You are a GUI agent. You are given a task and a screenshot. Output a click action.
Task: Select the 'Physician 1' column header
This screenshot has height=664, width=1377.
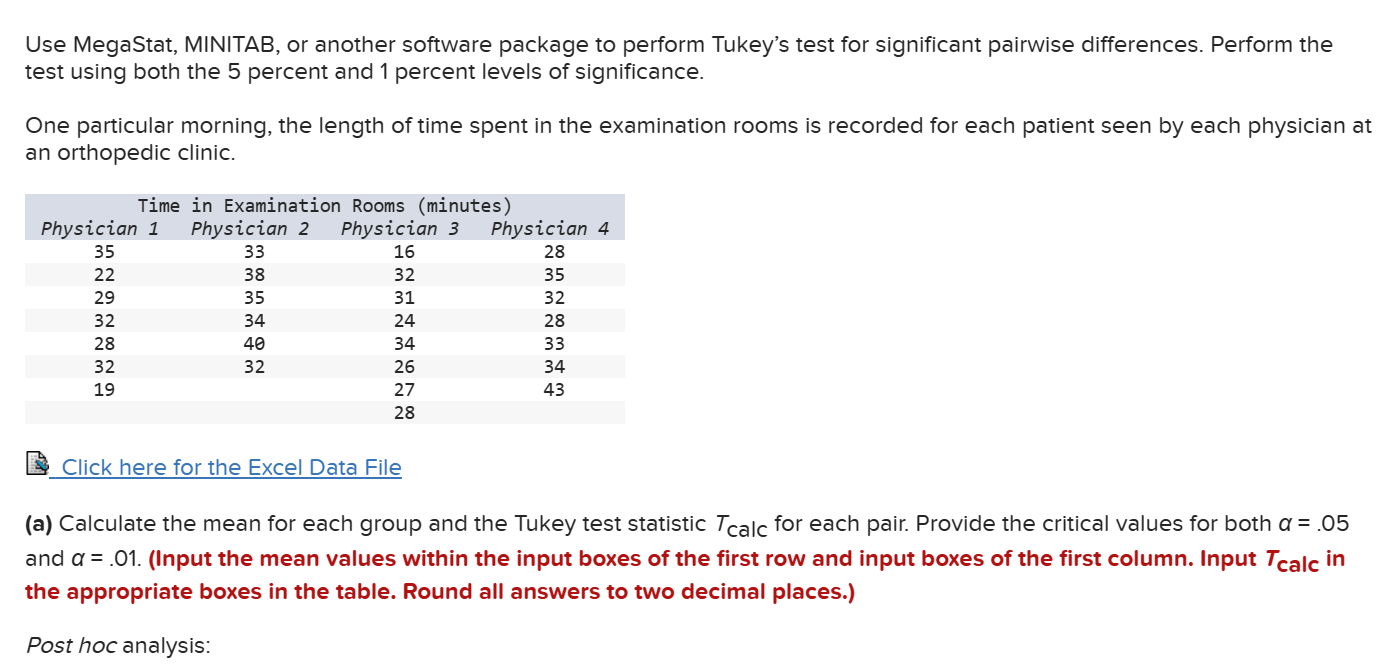100,228
